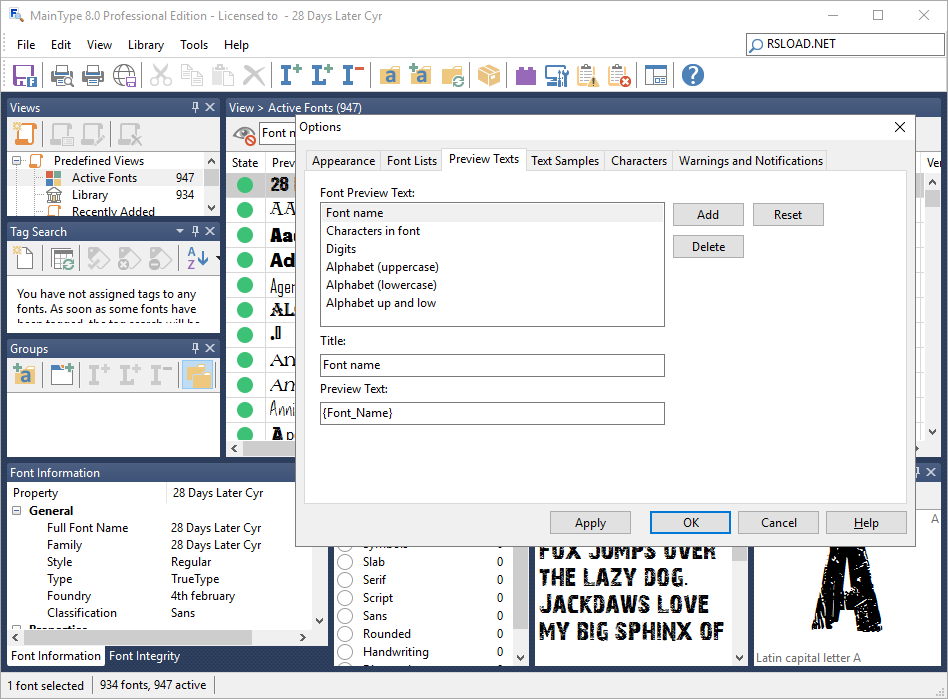948x699 pixels.
Task: Click the Install font icon in main toolbar
Action: [291, 76]
